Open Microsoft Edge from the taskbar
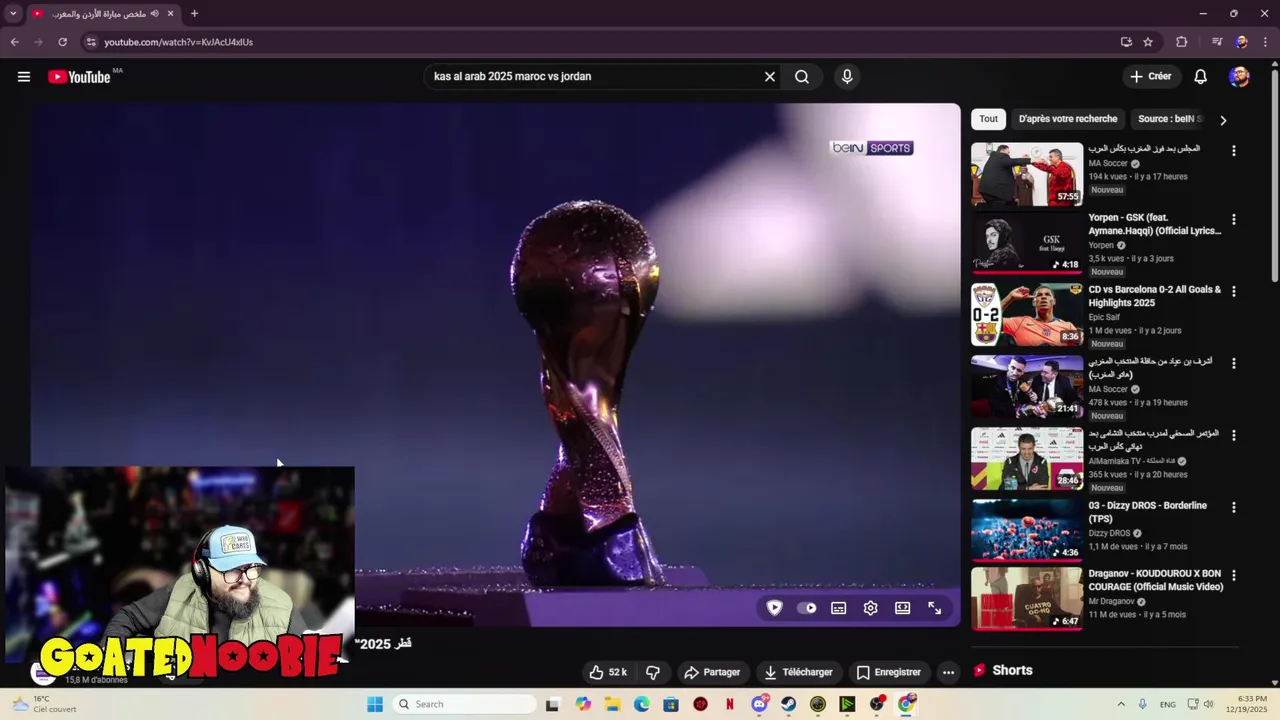 (642, 704)
